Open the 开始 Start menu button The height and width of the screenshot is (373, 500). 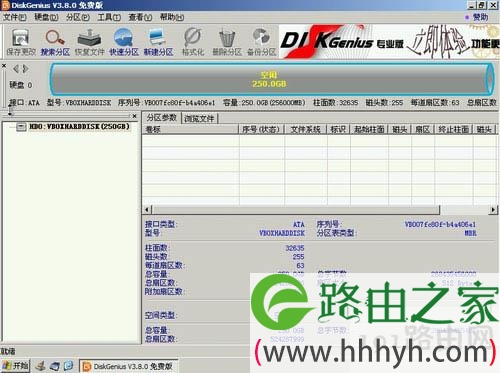(x=15, y=366)
